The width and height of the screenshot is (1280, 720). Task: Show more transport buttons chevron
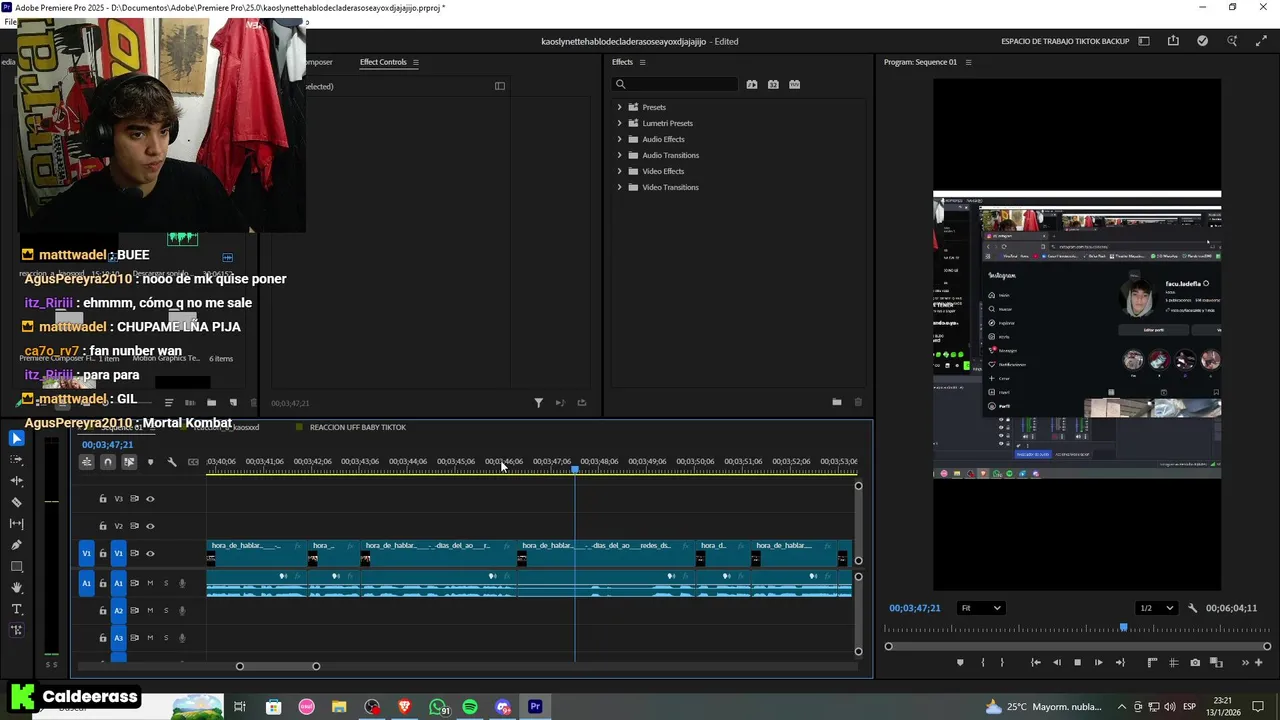click(x=1245, y=662)
